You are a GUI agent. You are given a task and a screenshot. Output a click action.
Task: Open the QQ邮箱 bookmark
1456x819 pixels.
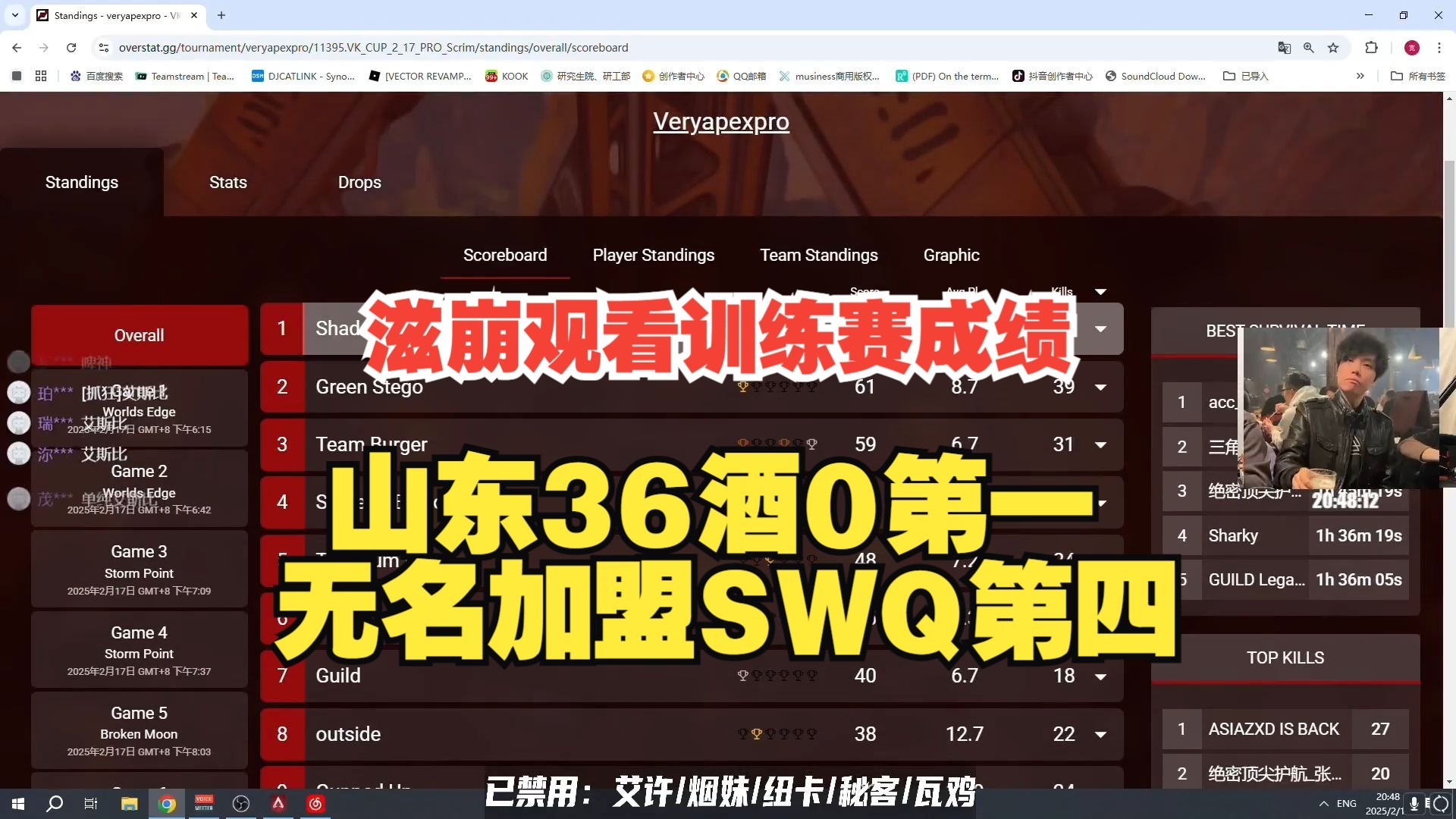point(742,76)
